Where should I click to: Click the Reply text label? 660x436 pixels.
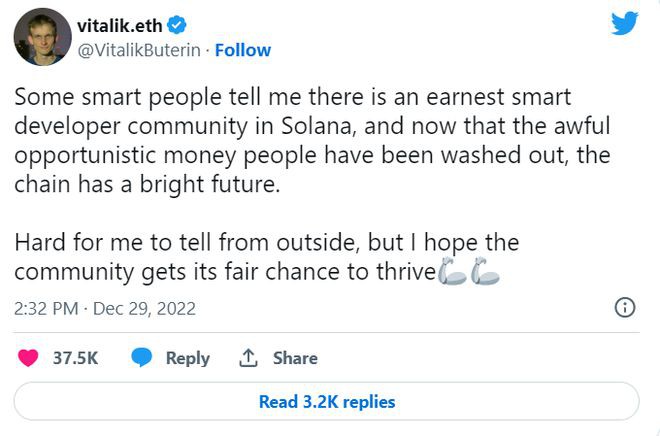(x=187, y=358)
